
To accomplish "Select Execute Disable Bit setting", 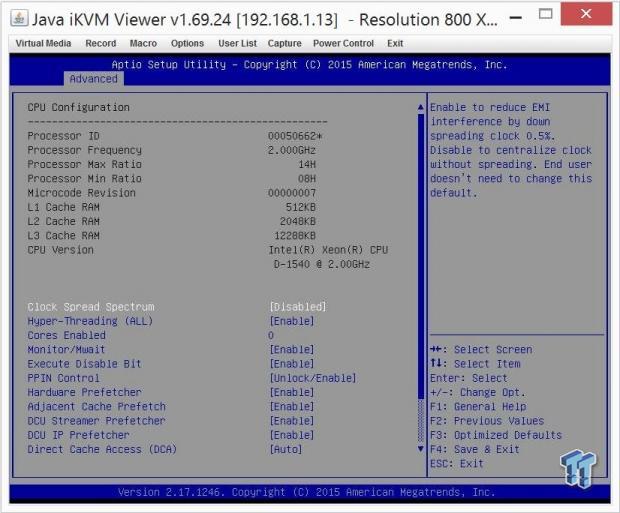I will (x=84, y=364).
